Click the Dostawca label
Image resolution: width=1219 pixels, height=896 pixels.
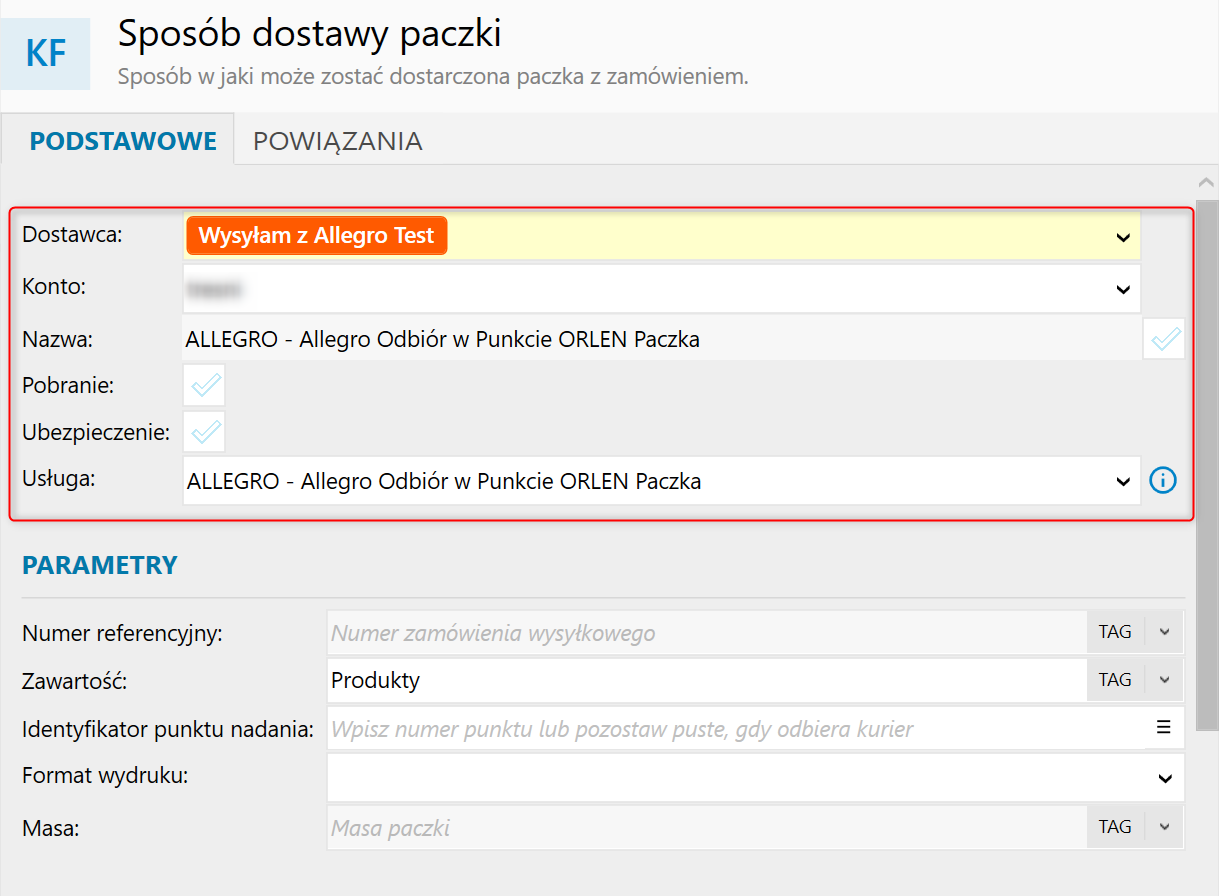tap(71, 235)
